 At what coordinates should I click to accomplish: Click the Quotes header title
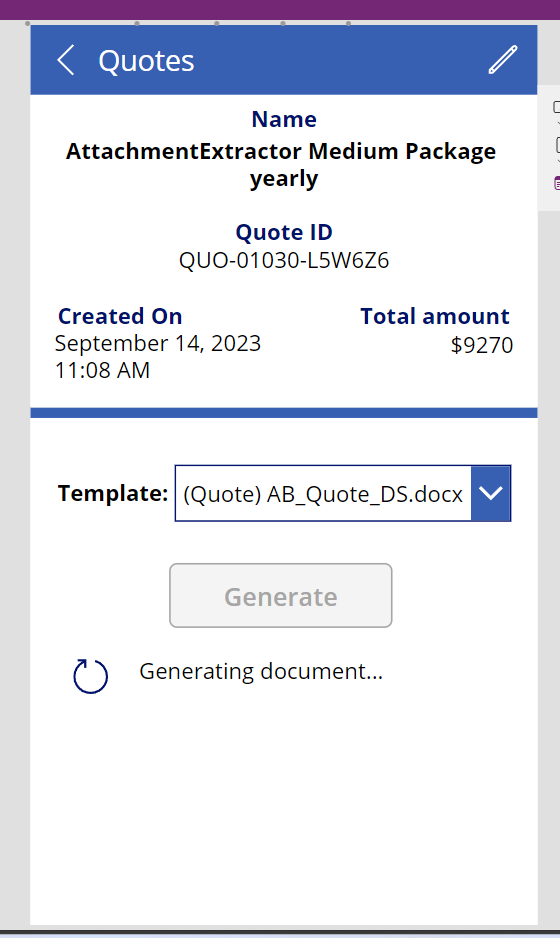pos(147,60)
